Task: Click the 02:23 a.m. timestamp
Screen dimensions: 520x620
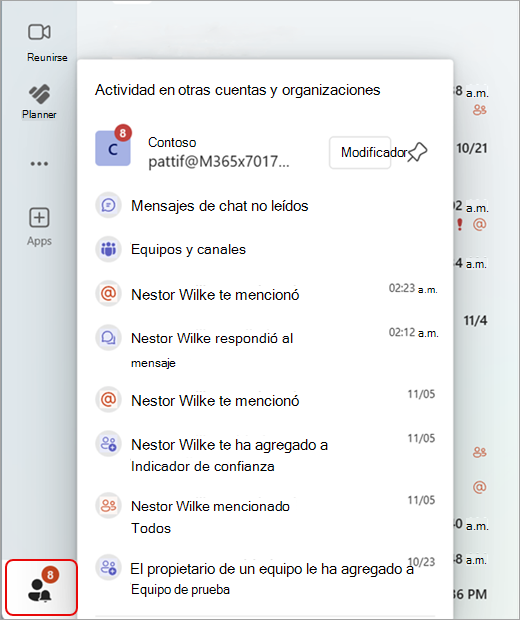Action: coord(413,289)
